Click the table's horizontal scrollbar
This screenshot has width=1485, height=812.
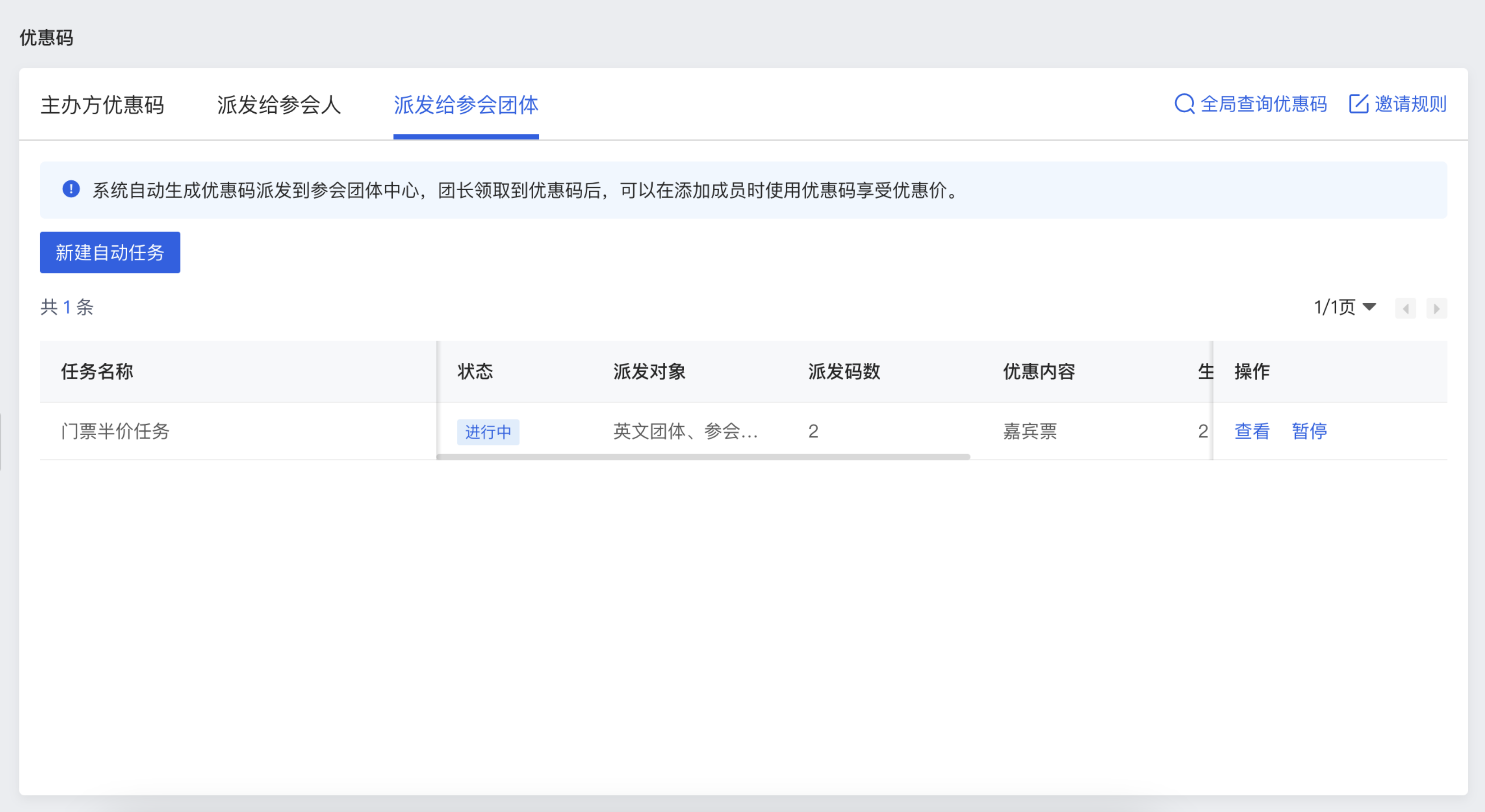(x=703, y=457)
